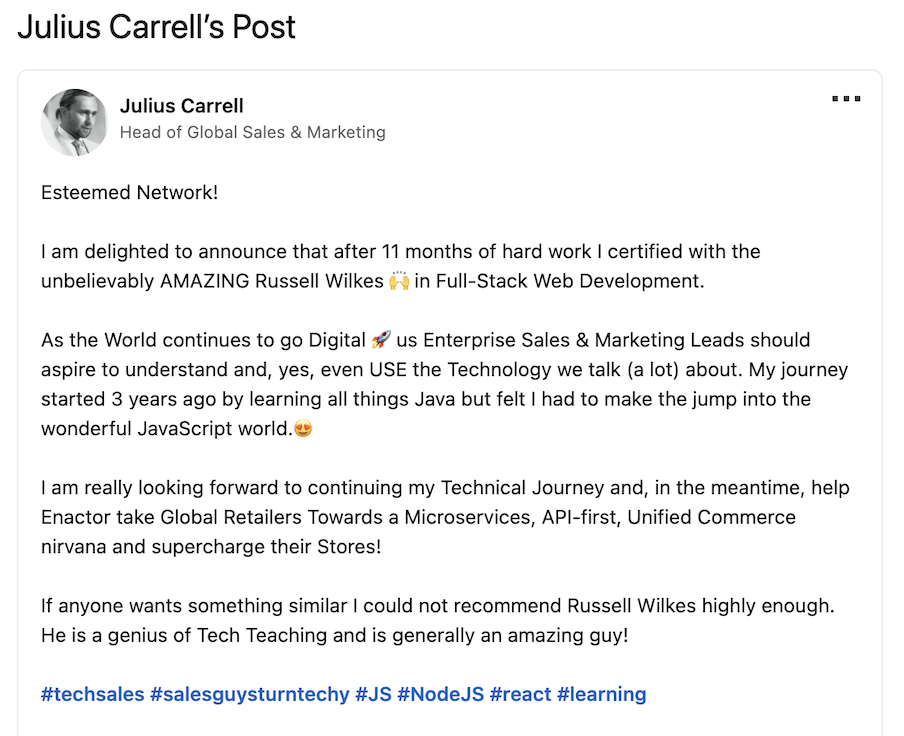Viewport: 904px width, 736px height.
Task: Open the #techsales hashtag
Action: (x=92, y=694)
